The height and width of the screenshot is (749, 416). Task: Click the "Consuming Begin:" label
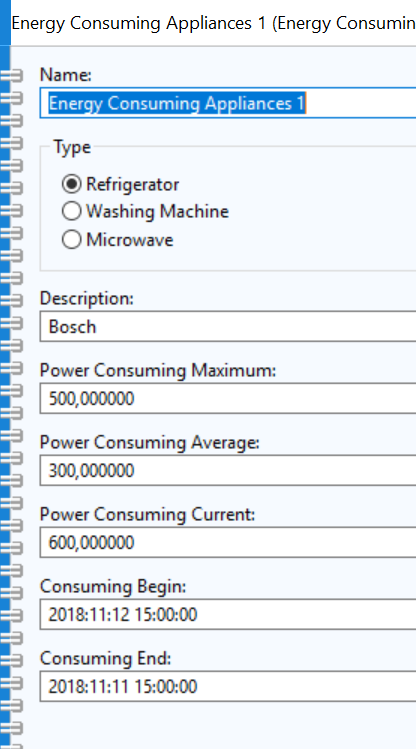point(113,587)
